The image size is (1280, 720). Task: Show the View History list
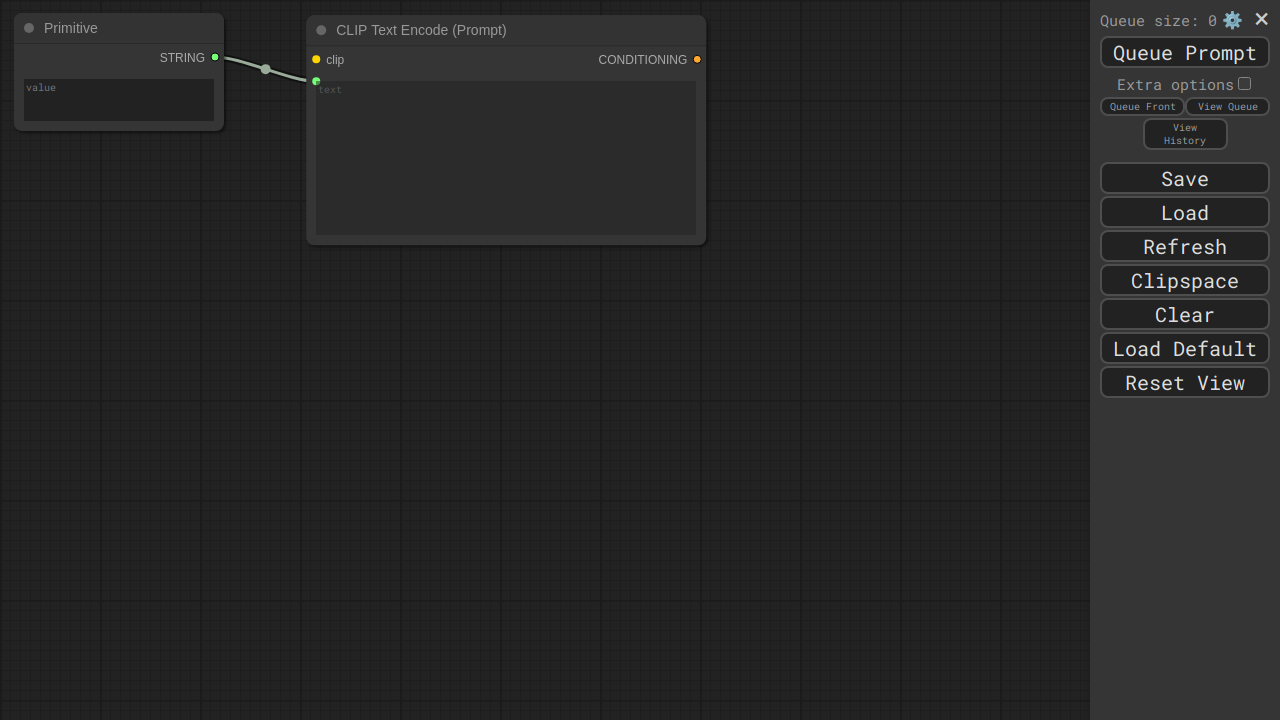pyautogui.click(x=1185, y=134)
